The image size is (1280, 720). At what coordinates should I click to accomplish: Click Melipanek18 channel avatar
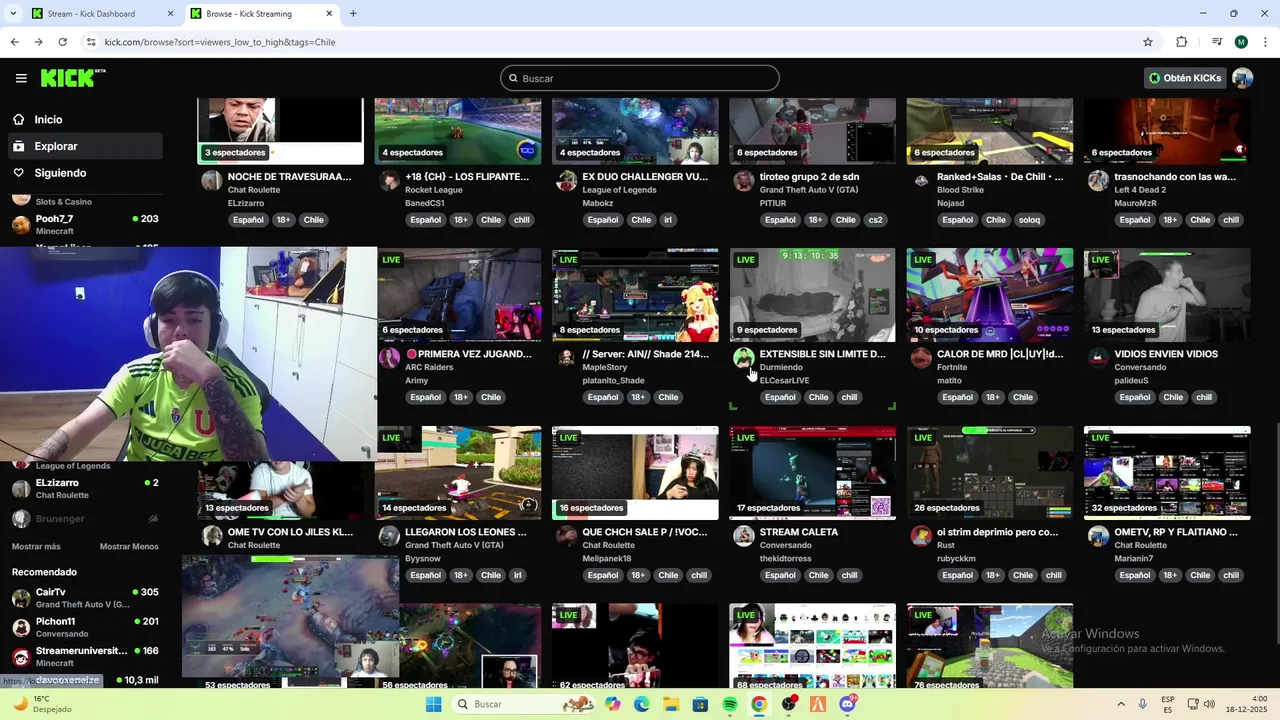566,536
